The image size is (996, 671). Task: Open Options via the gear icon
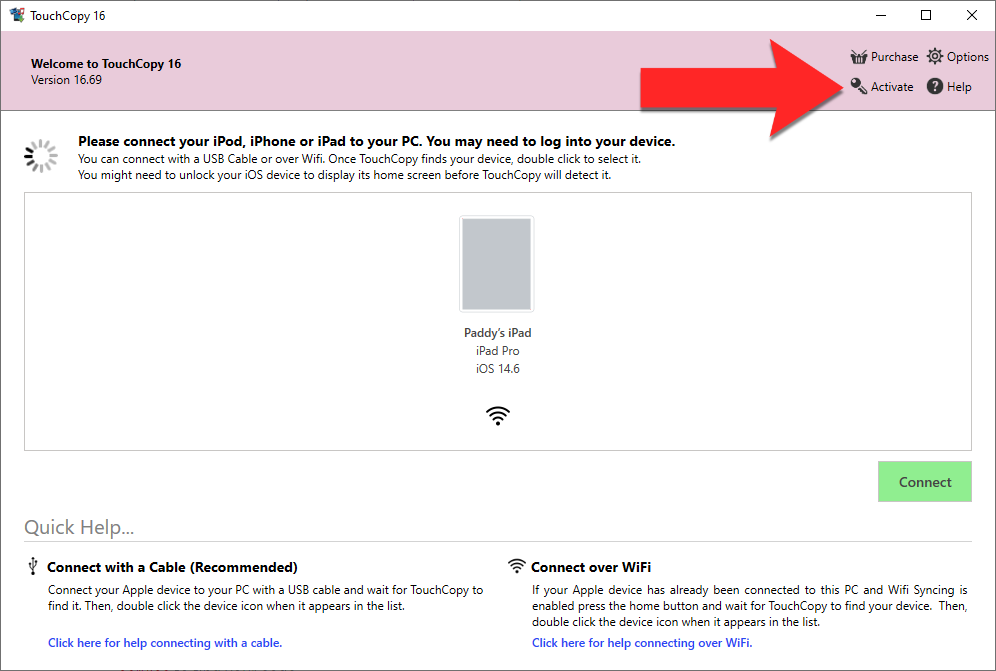(x=934, y=57)
